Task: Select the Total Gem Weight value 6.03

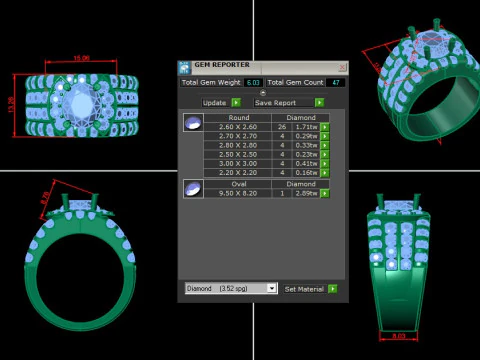Action: (253, 82)
